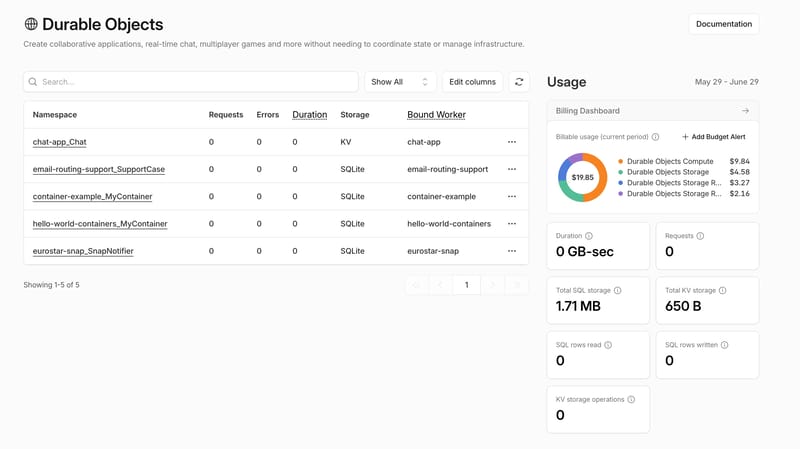Click the billable usage donut chart
Image resolution: width=800 pixels, height=449 pixels.
(582, 178)
